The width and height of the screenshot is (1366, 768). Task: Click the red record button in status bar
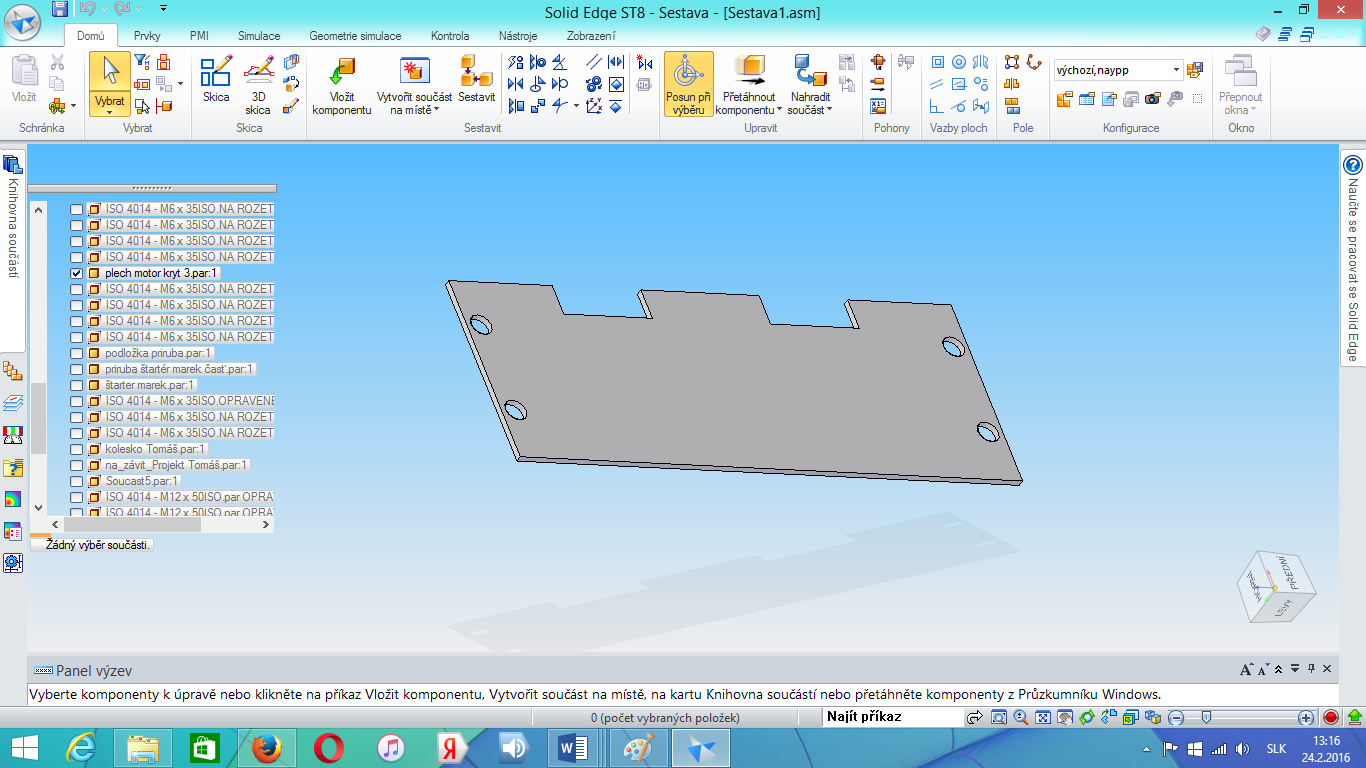tap(1331, 717)
